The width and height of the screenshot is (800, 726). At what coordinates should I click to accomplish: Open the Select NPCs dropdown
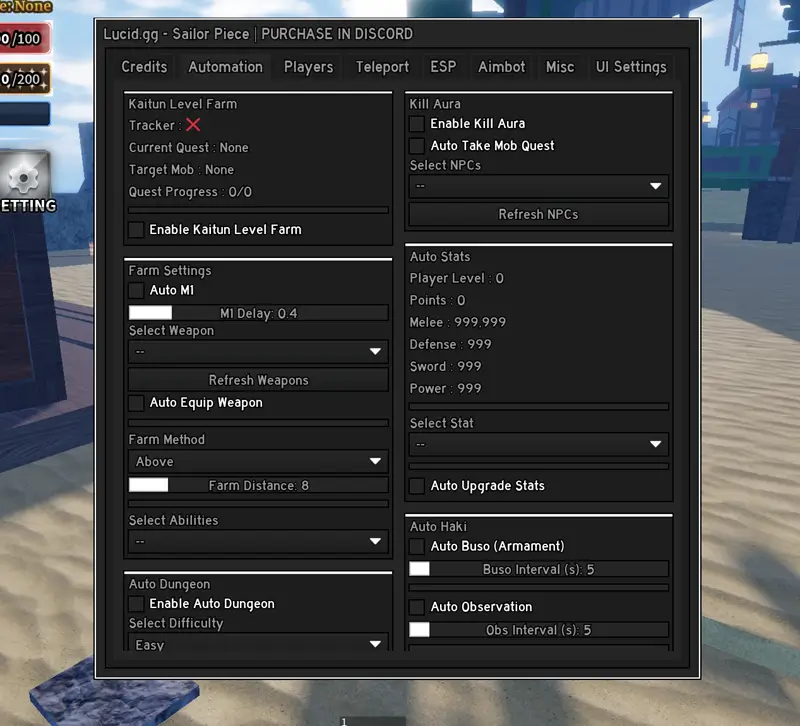coord(538,185)
